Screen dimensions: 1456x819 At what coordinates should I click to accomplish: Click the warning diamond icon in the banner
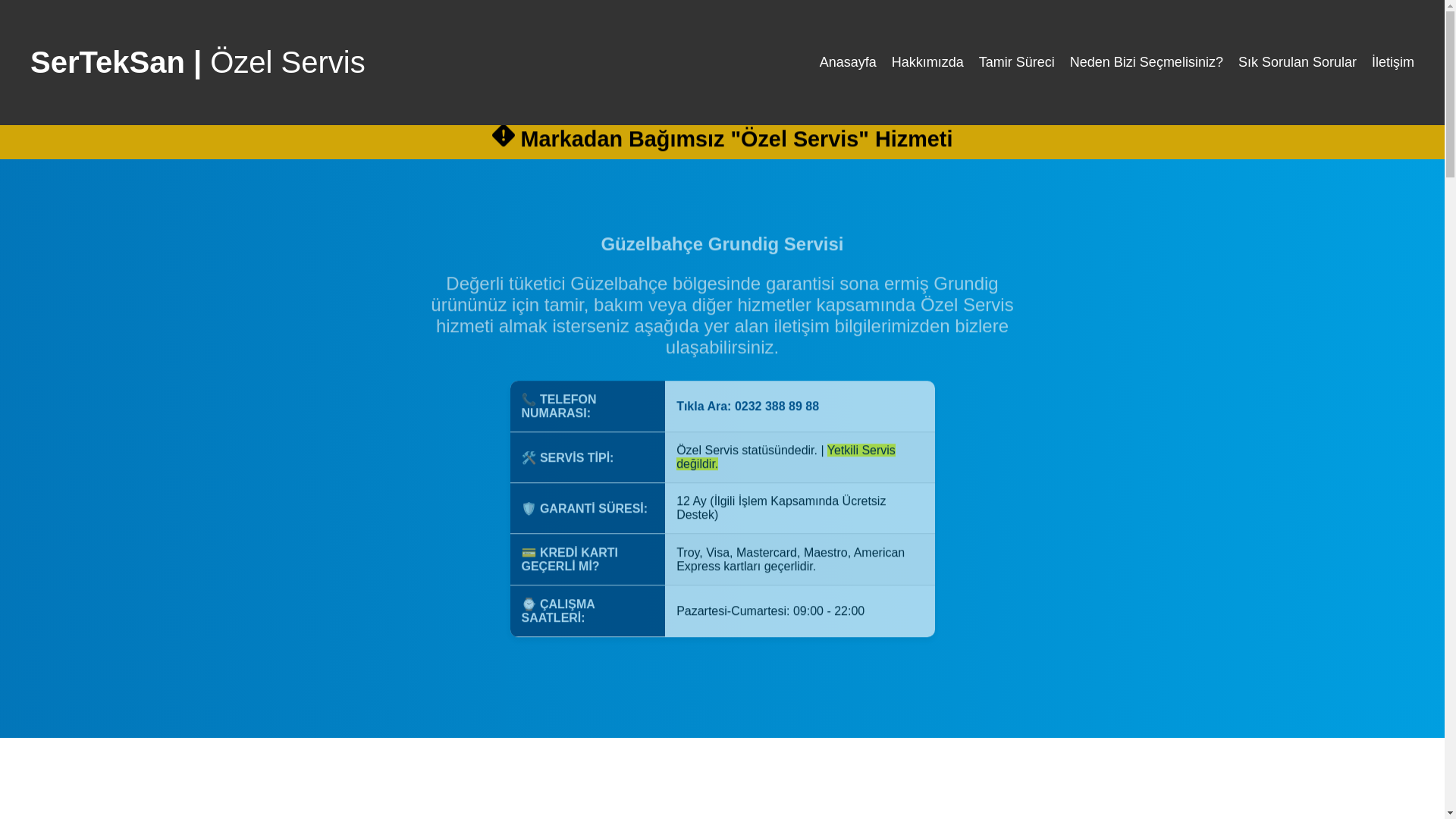click(503, 136)
